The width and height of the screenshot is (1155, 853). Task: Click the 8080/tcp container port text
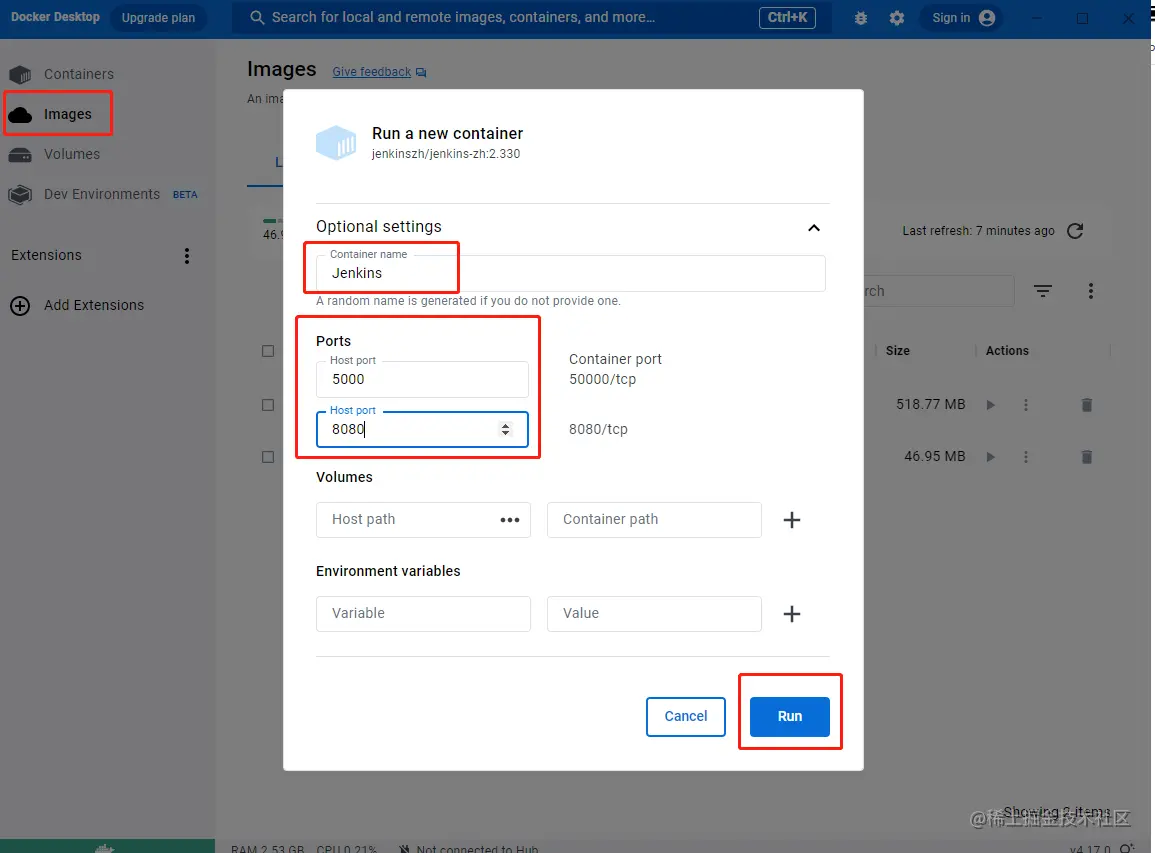point(598,429)
